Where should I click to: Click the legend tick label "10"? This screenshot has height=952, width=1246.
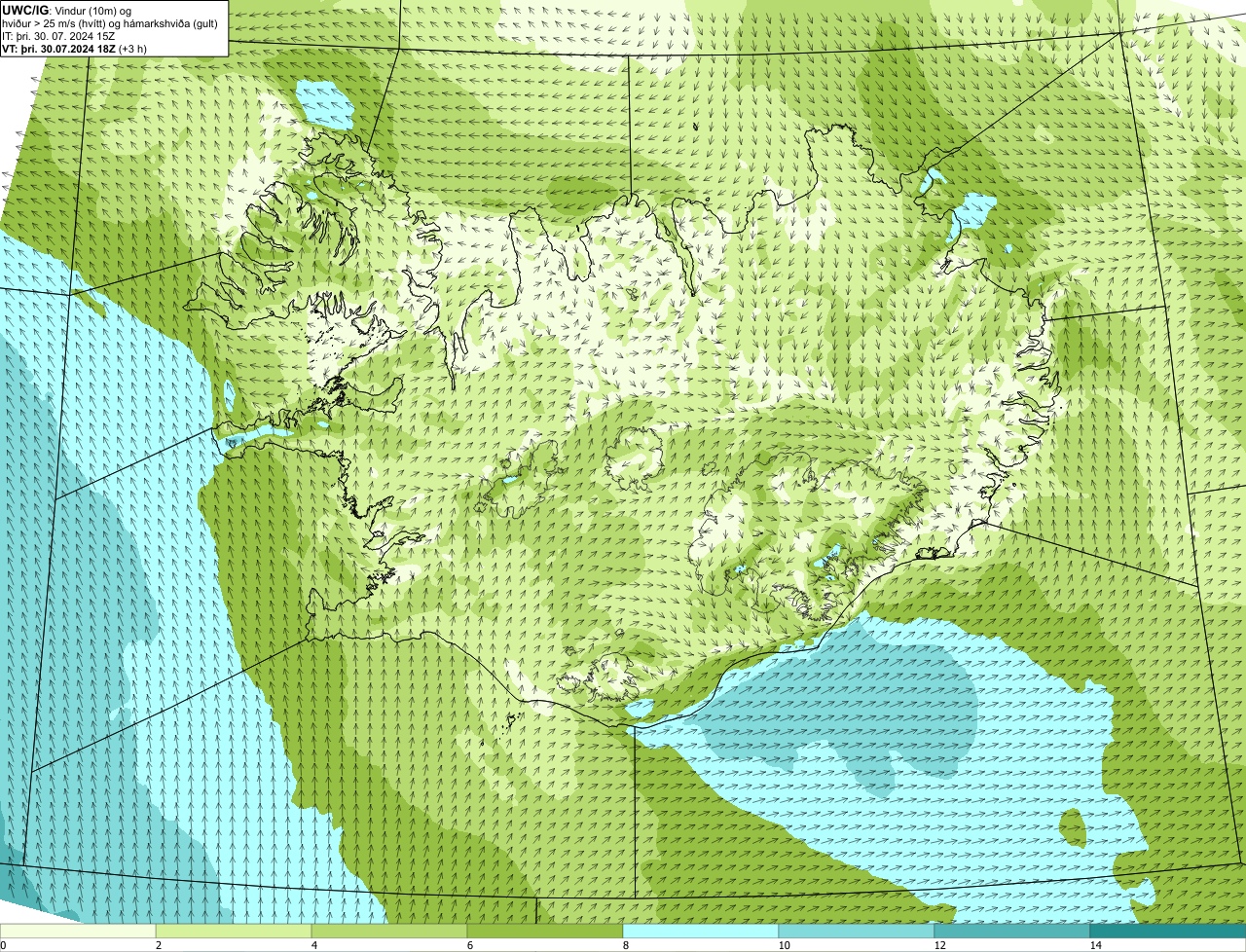784,945
